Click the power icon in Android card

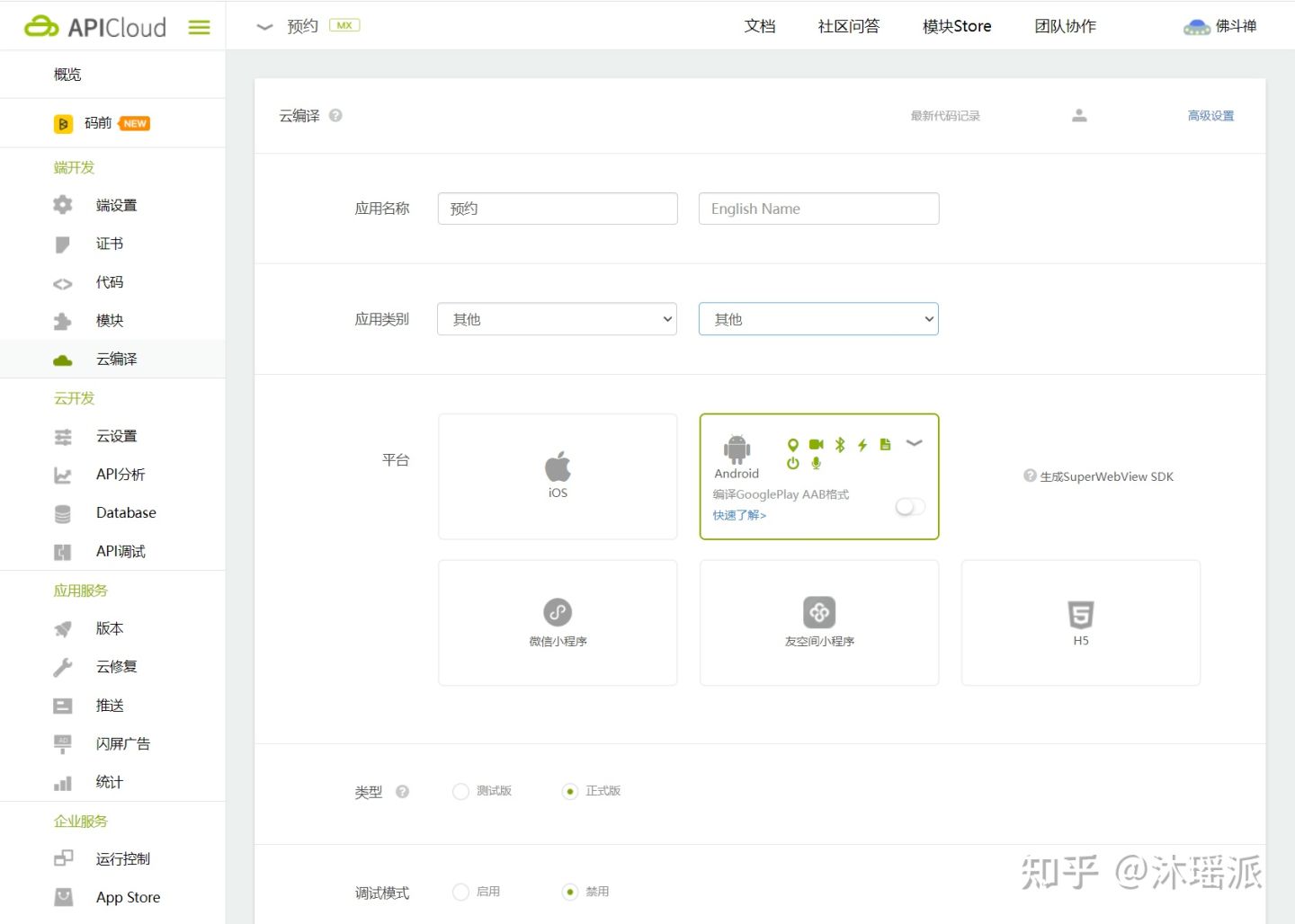(792, 464)
